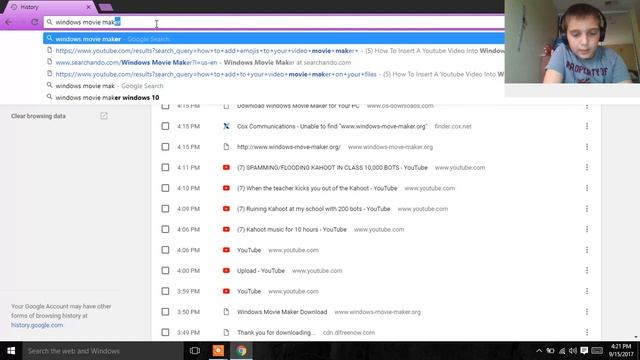Choose the 'windows movie maker' Google Search suggestion

[x=274, y=39]
